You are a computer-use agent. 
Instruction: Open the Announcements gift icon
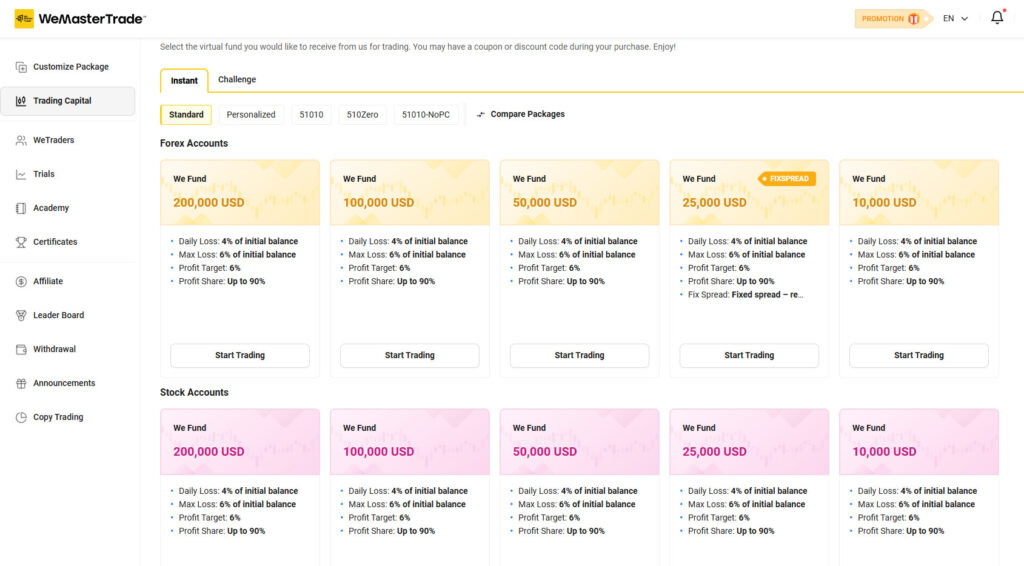pos(21,384)
